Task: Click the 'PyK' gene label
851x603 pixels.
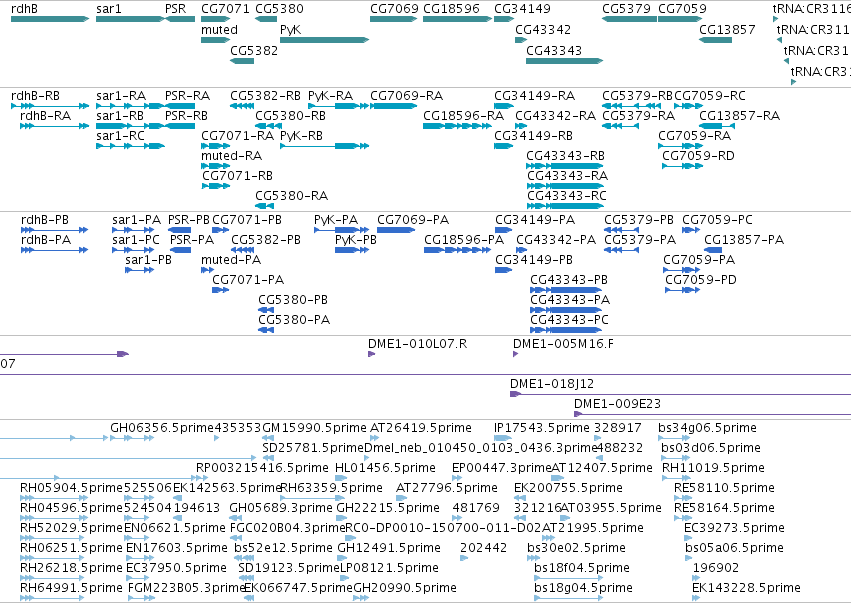Action: click(x=290, y=29)
